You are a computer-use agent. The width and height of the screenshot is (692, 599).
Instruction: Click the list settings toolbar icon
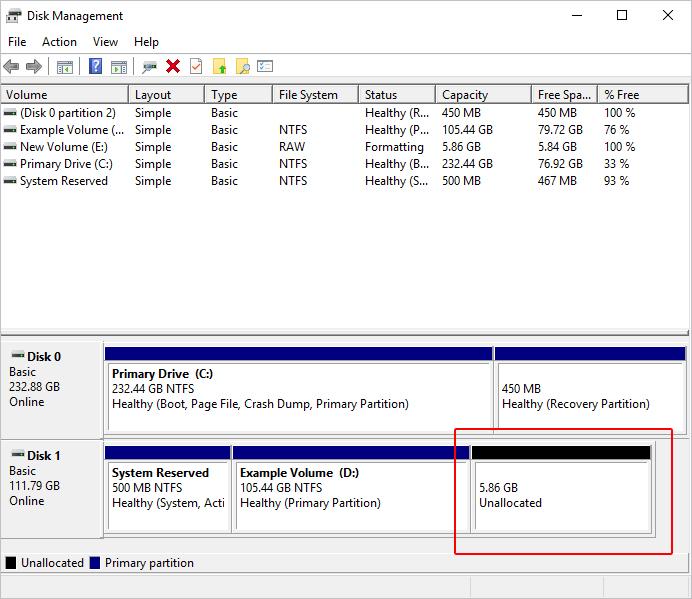265,66
